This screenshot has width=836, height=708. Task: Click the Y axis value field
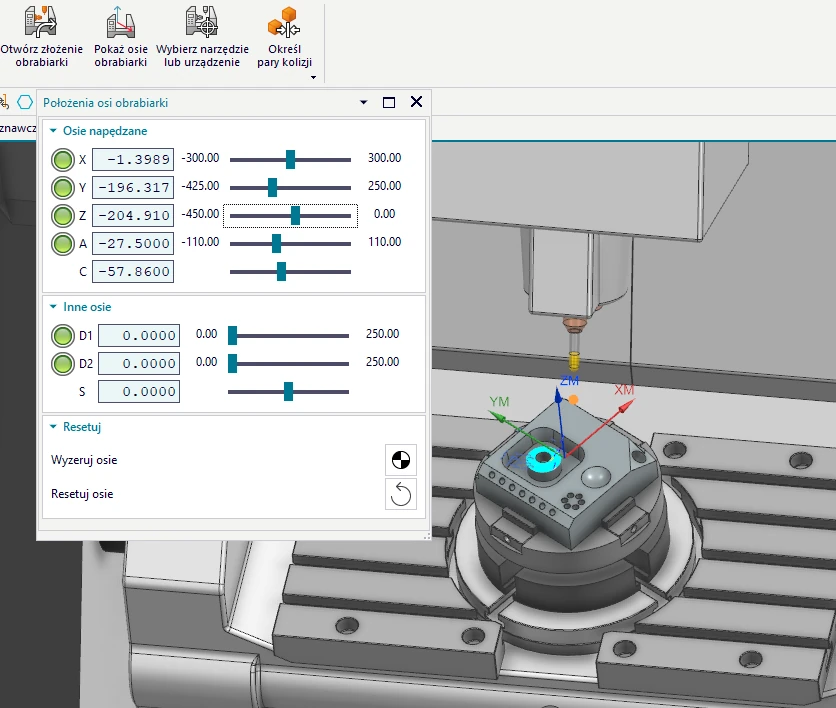click(132, 187)
